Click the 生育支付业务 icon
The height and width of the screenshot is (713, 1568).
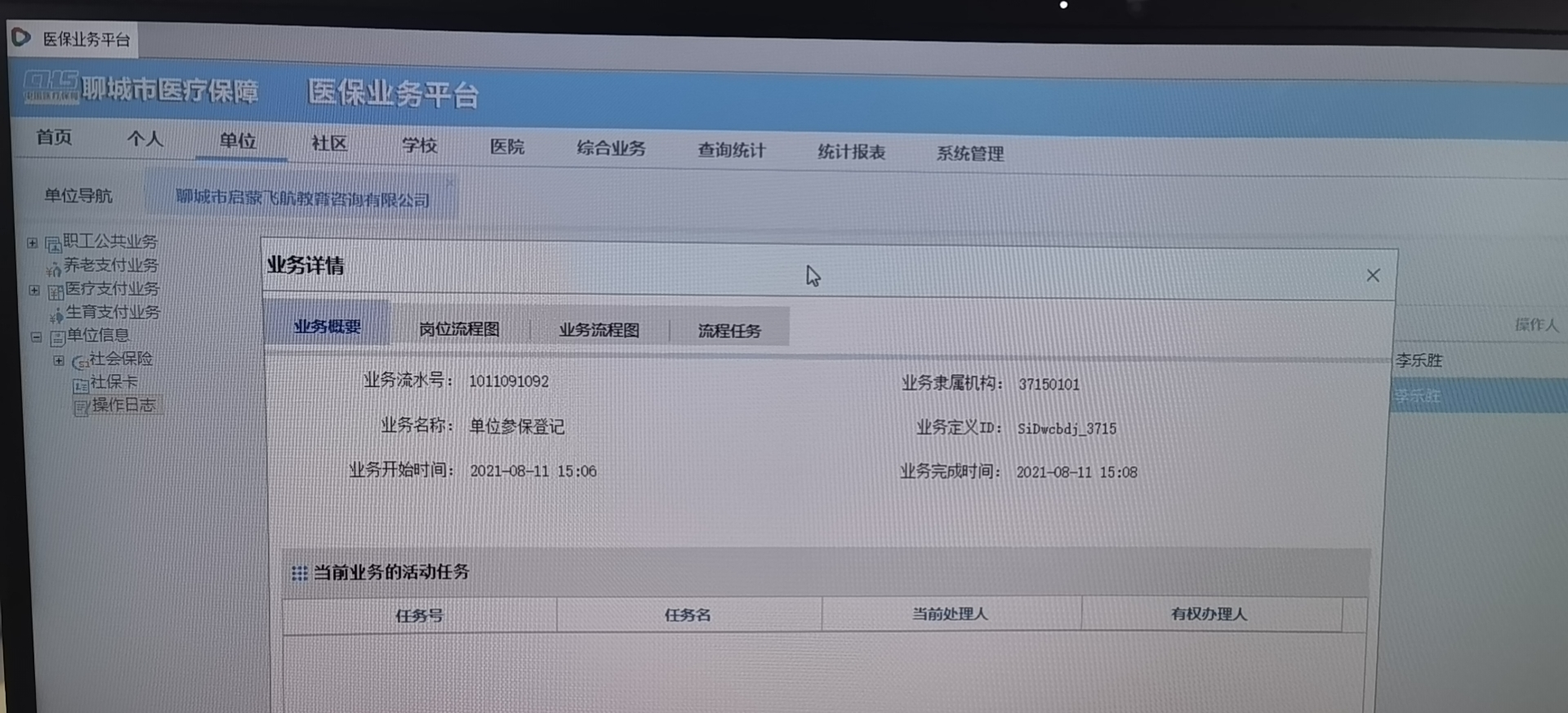pos(56,315)
